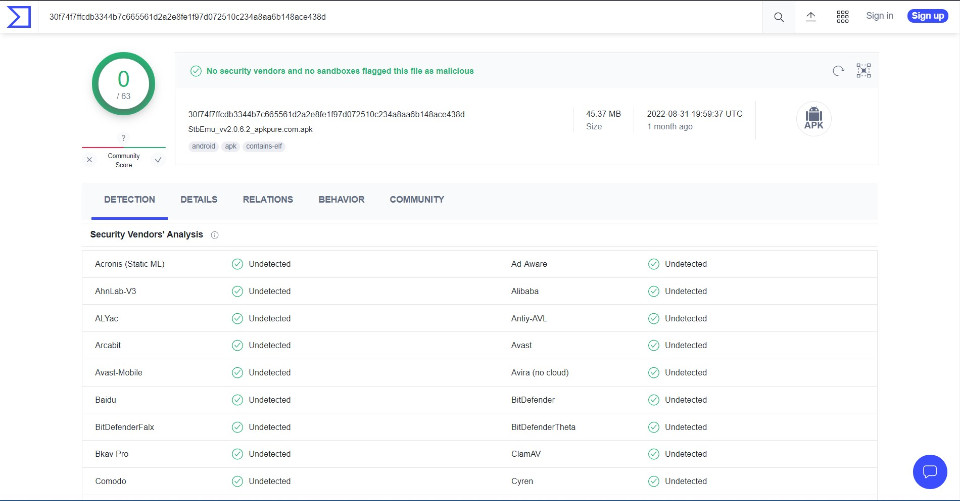Click Undetected check icon for Comodo
The width and height of the screenshot is (960, 501).
[x=238, y=481]
